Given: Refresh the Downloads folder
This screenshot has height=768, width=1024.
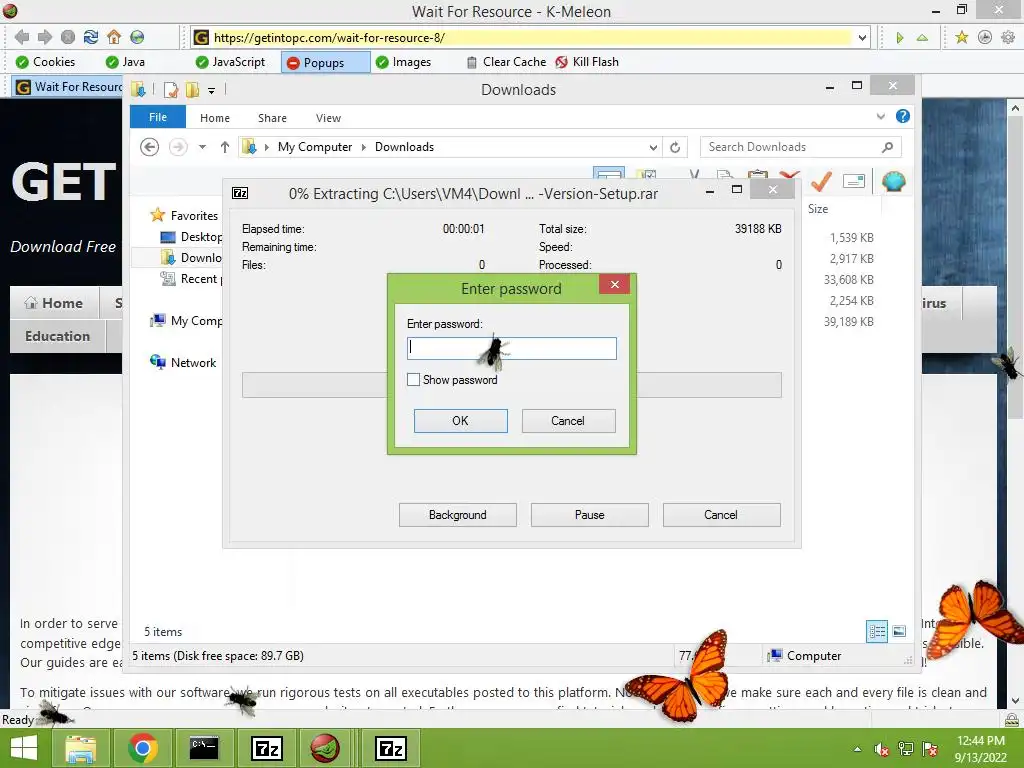Looking at the screenshot, I should point(675,148).
